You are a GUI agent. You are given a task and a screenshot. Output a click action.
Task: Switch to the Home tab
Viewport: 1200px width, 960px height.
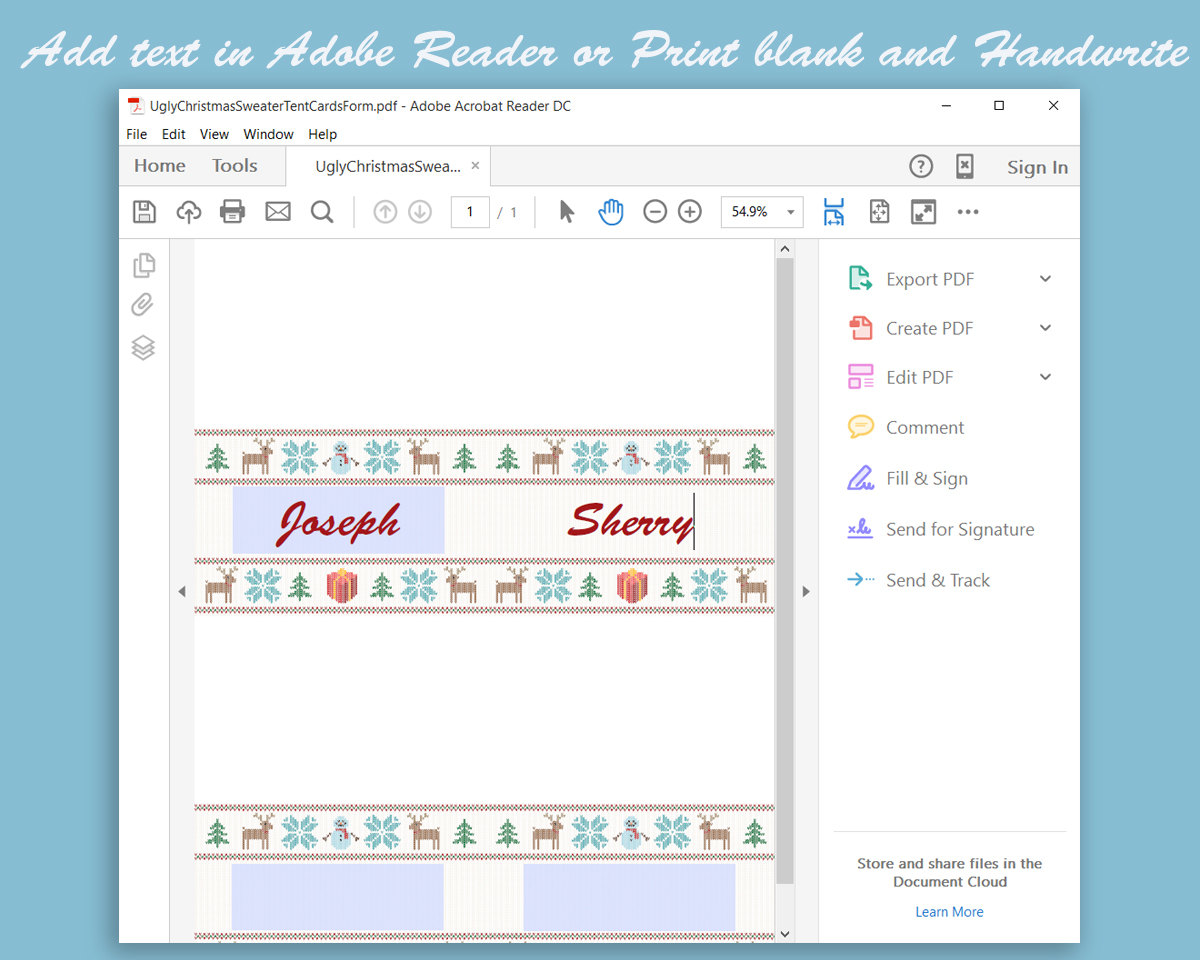[x=160, y=166]
